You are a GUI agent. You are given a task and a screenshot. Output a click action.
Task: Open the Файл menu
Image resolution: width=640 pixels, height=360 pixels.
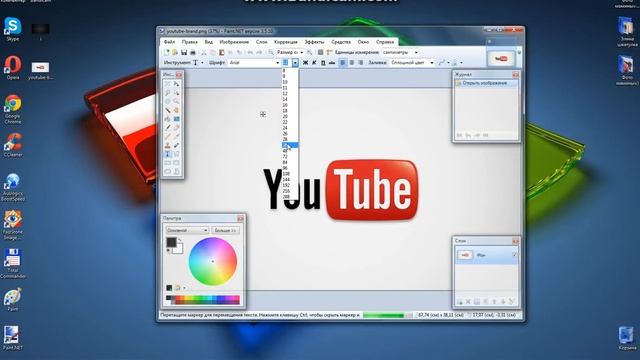point(169,42)
